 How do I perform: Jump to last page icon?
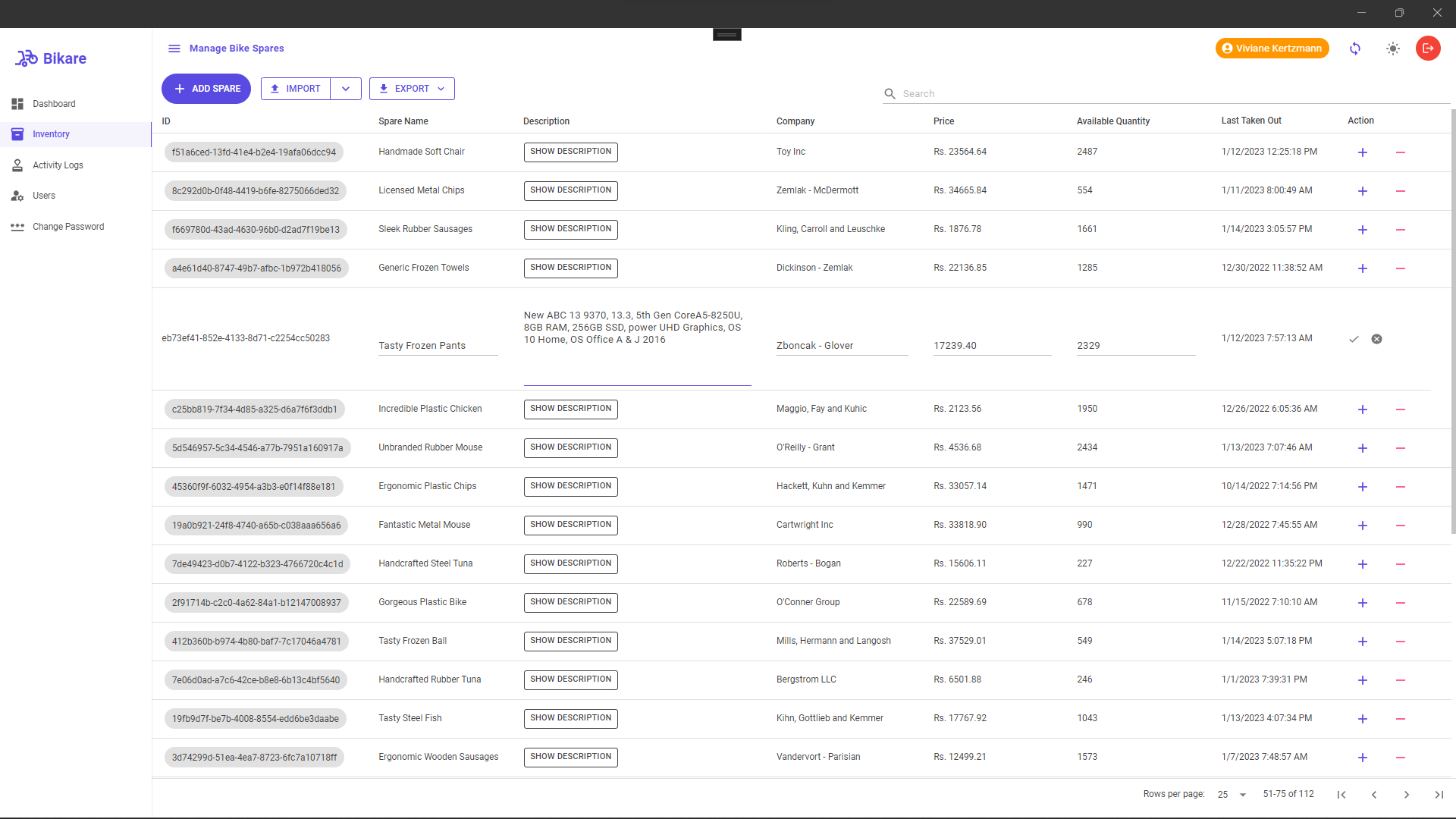tap(1439, 795)
